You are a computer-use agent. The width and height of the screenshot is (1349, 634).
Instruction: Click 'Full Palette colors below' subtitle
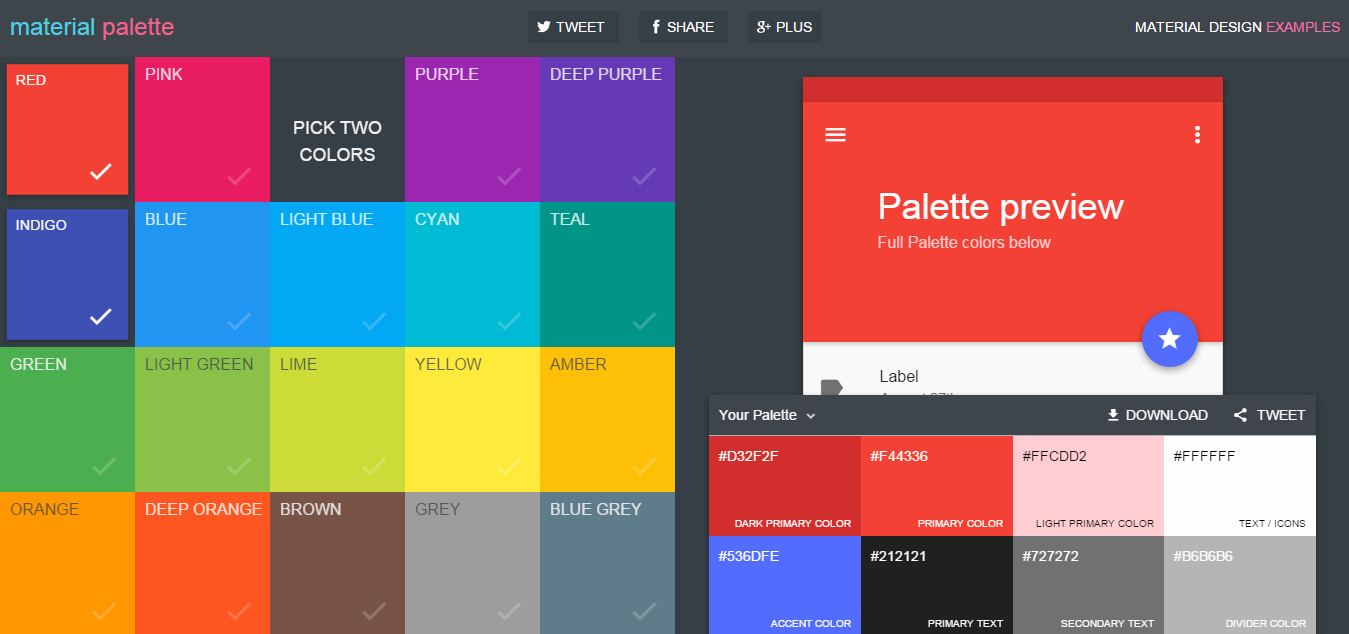[964, 242]
